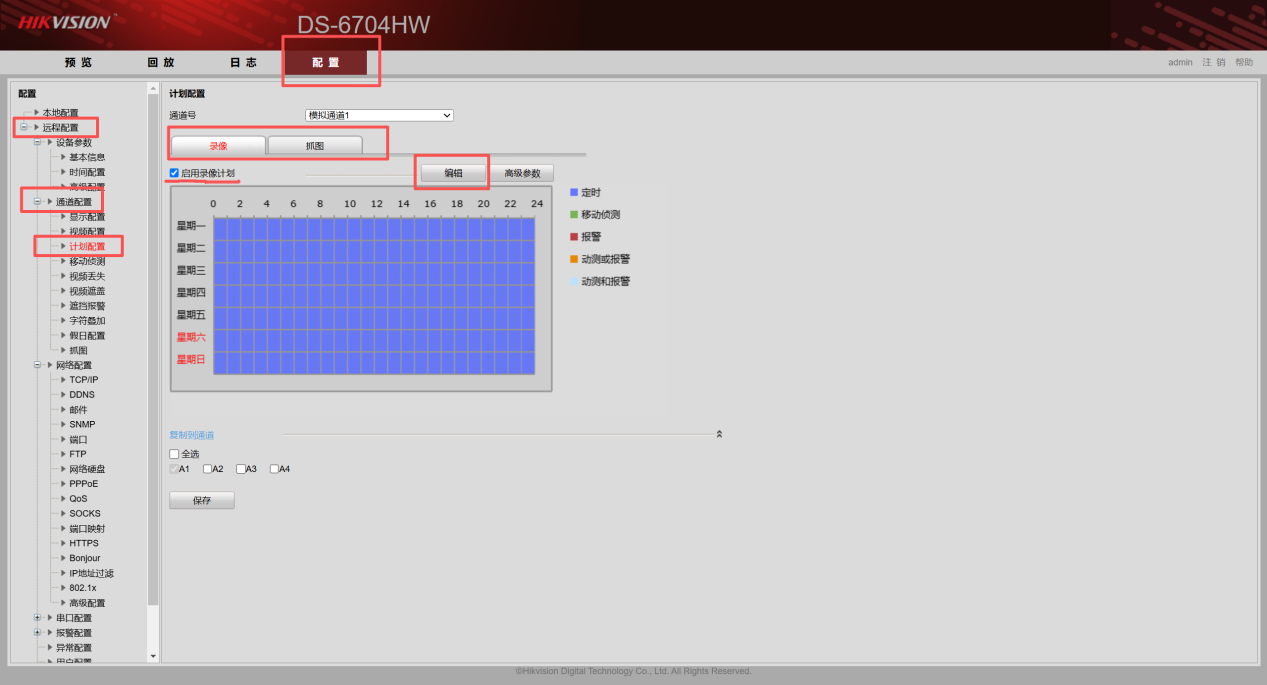Viewport: 1267px width, 685px height.
Task: Collapse the 远程配置 tree node minus icon
Action: (24, 128)
